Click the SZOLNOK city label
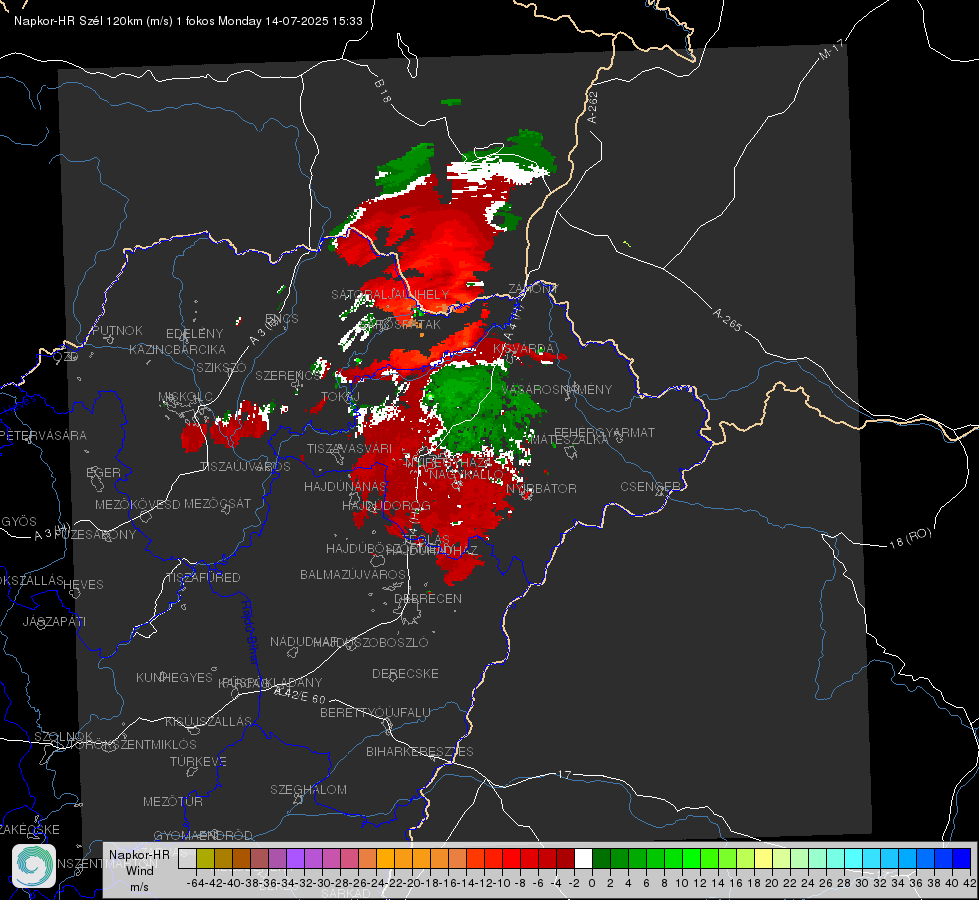Viewport: 979px width, 900px height. tap(63, 736)
